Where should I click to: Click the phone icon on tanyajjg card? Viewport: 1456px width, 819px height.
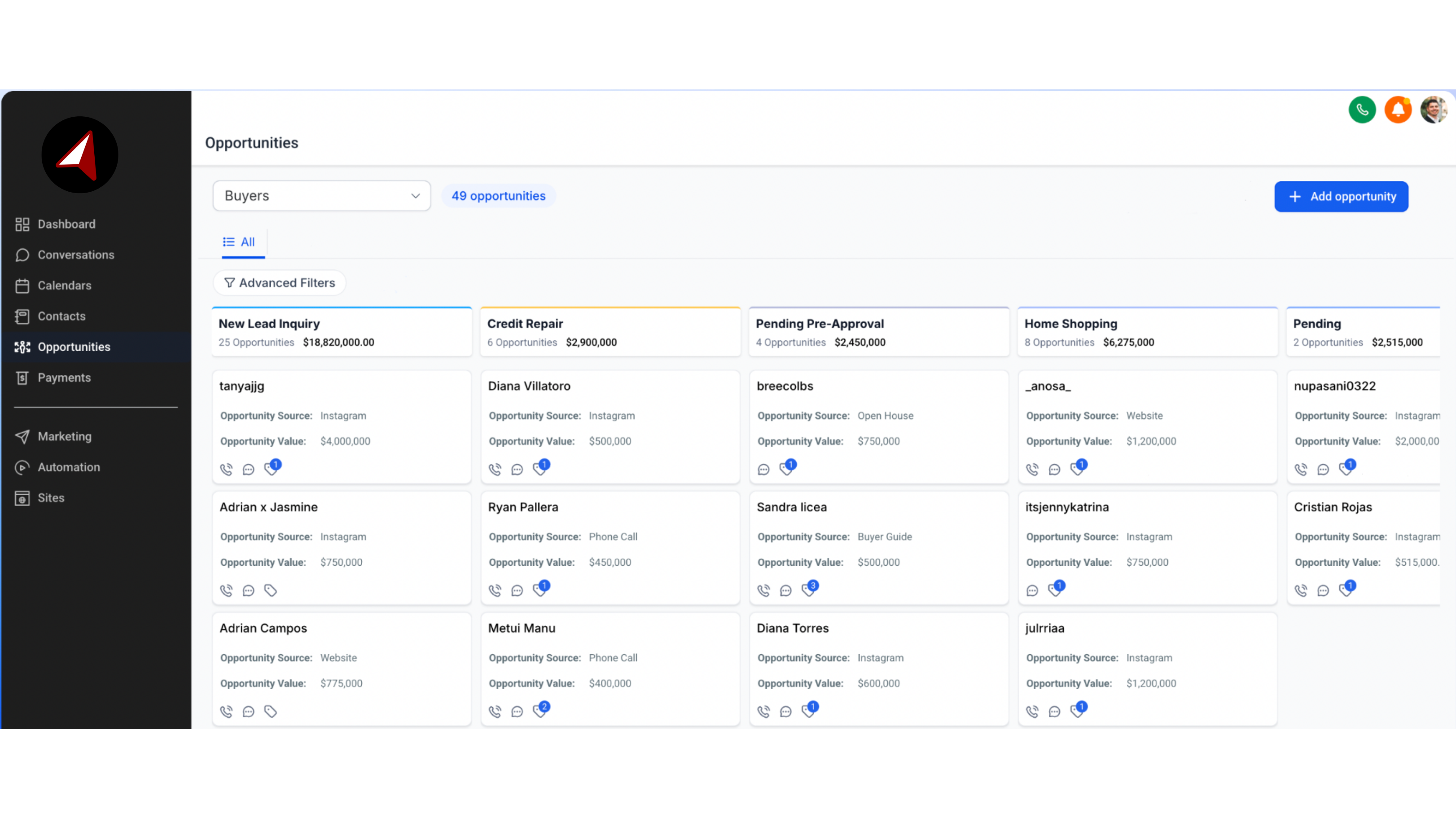tap(226, 470)
